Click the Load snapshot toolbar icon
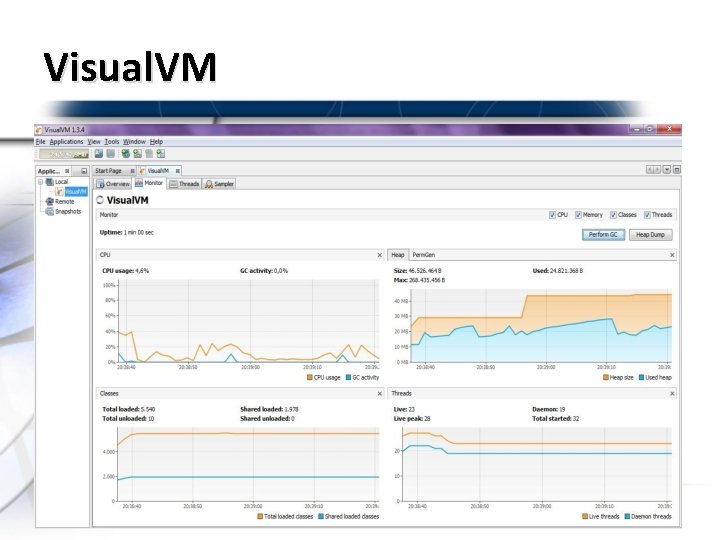720x540 pixels. click(99, 154)
